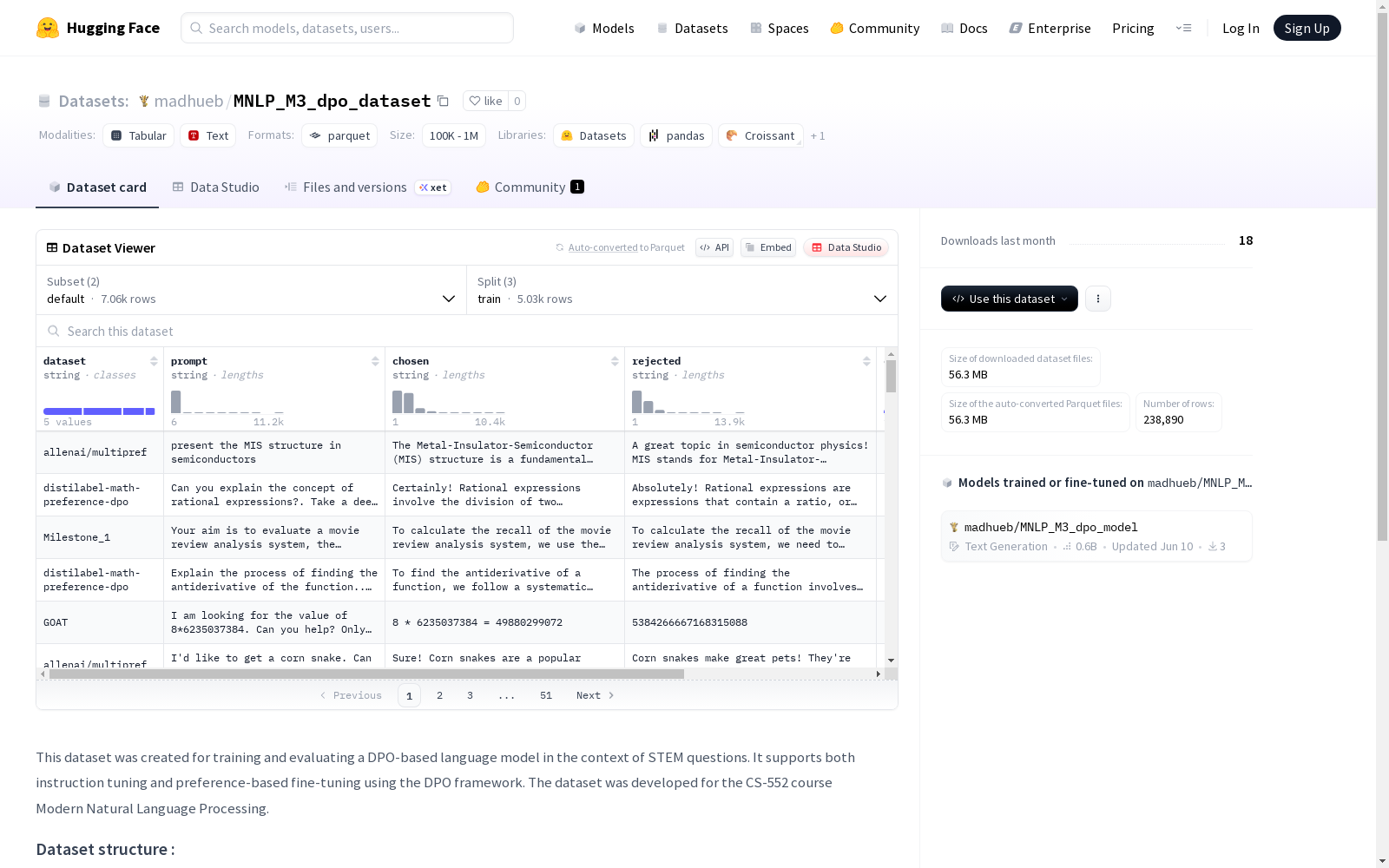Switch to Files and versions tab

point(367,187)
